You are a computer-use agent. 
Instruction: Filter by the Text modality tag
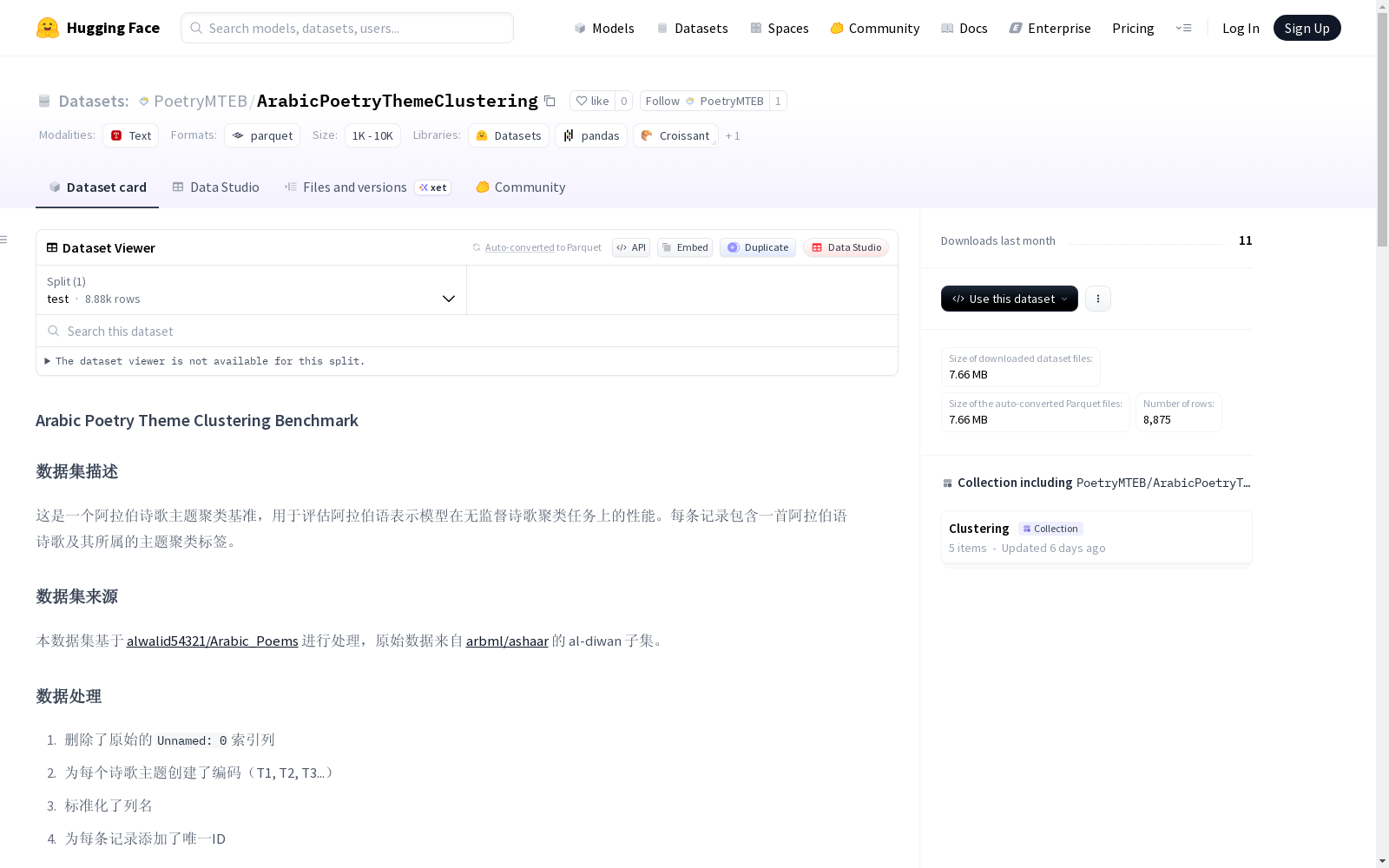(x=131, y=135)
